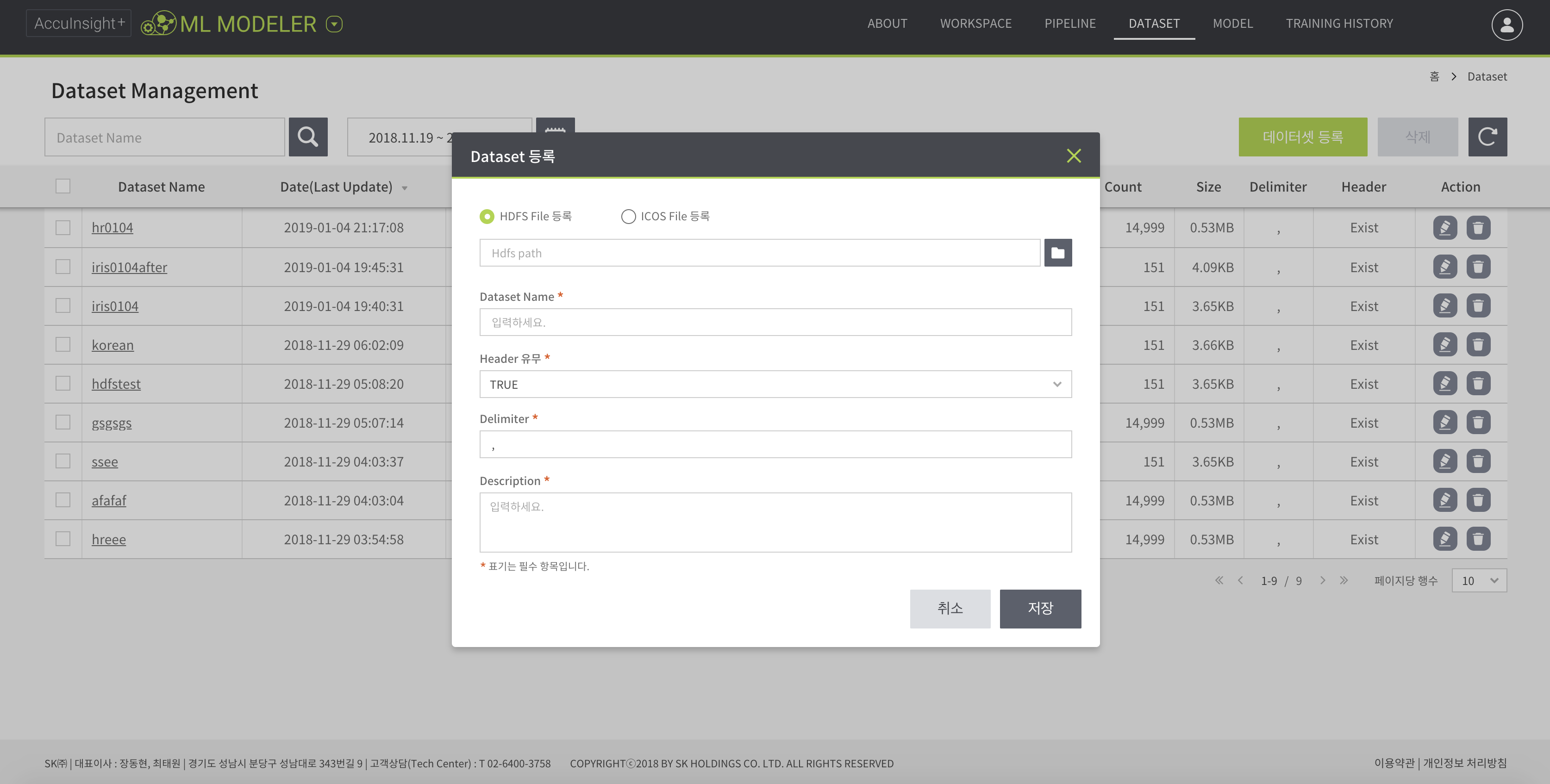Go to the next page arrow
This screenshot has height=784, width=1550.
click(x=1323, y=580)
